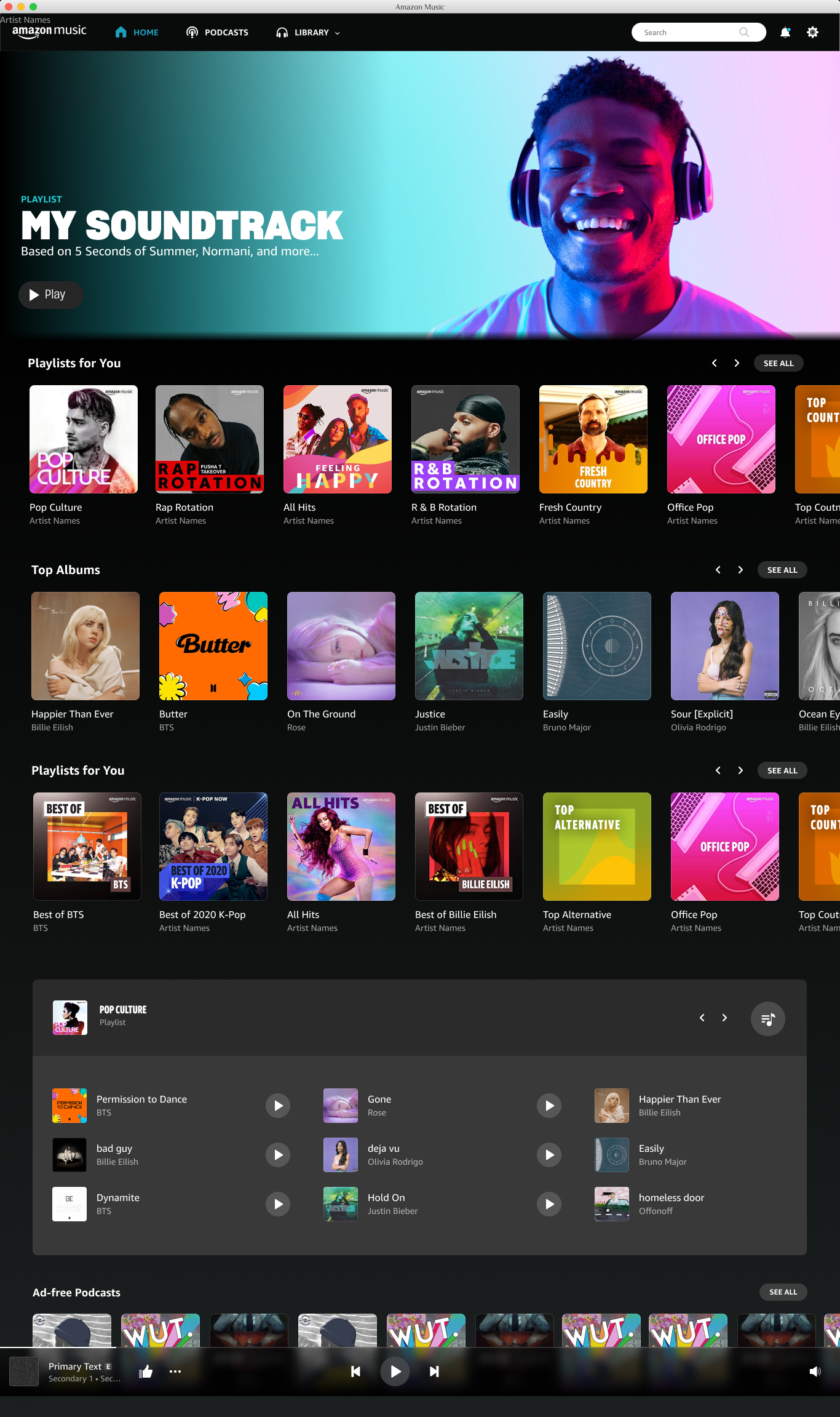
Task: See all Top Albums
Action: click(782, 570)
